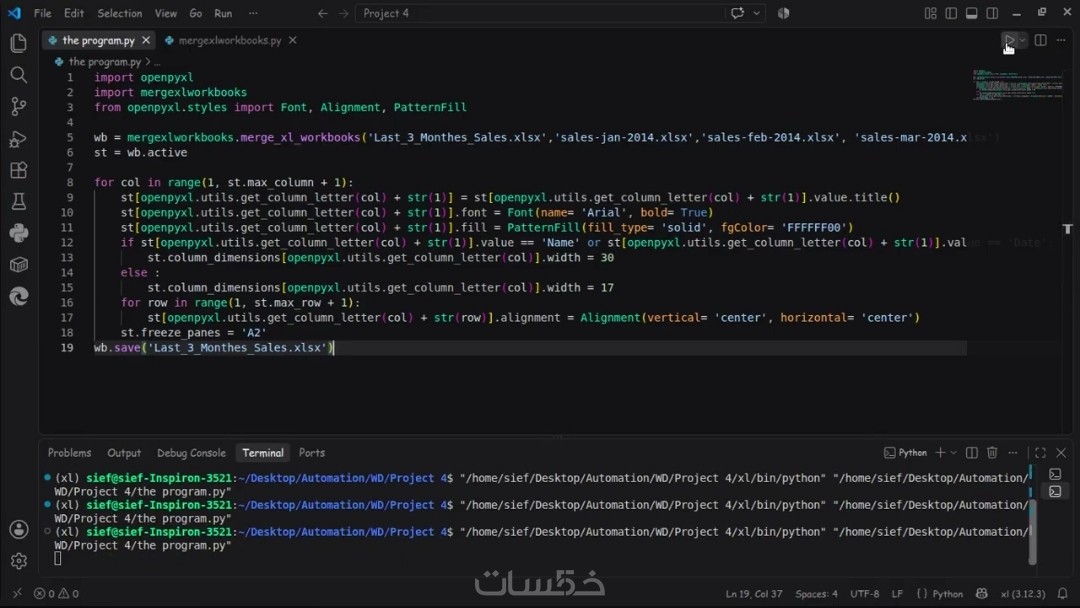Close the terminal panel

[1061, 452]
